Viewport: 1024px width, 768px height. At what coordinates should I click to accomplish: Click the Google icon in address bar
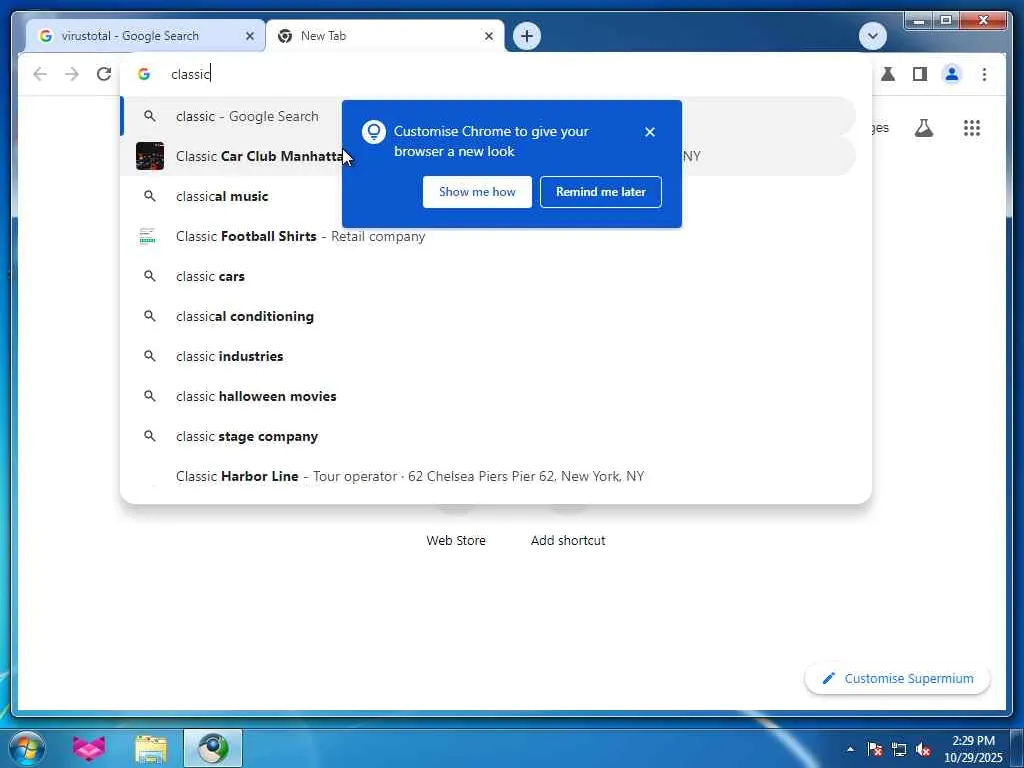[144, 74]
